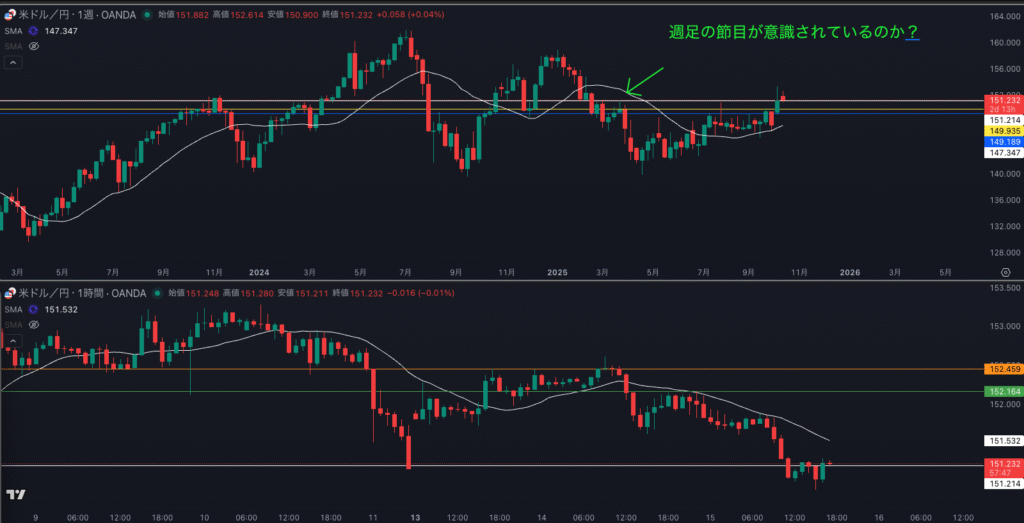
Task: Show hidden SMA on weekly chart via eye icon
Action: tap(33, 46)
